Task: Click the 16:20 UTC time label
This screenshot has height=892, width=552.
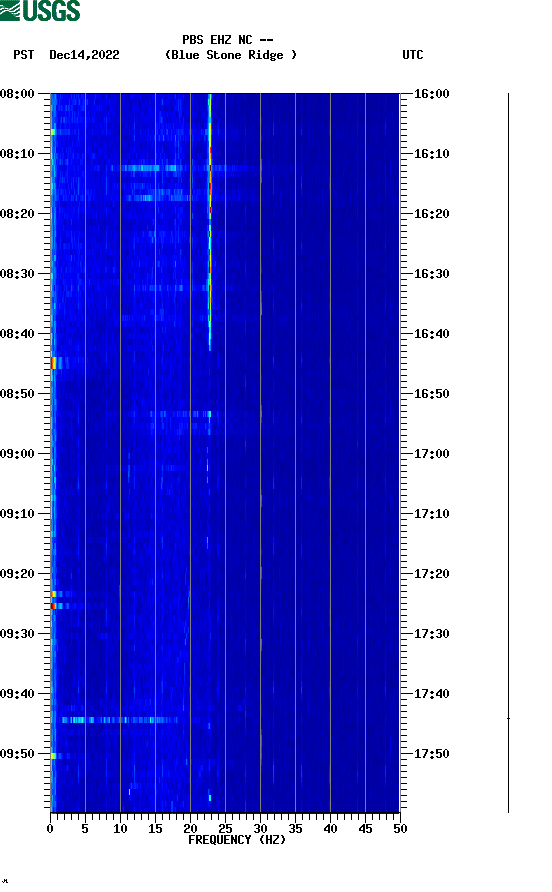Action: (x=431, y=214)
